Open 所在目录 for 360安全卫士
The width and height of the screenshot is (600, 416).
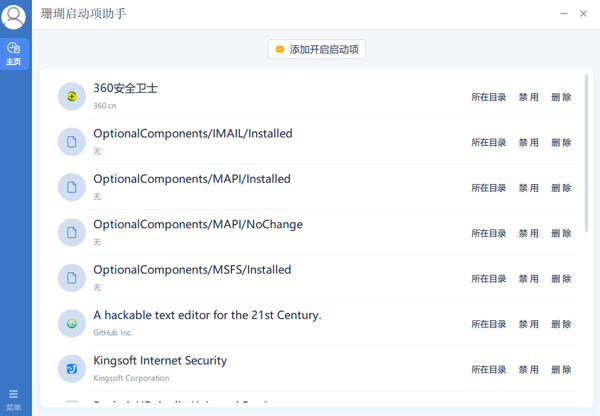[489, 98]
